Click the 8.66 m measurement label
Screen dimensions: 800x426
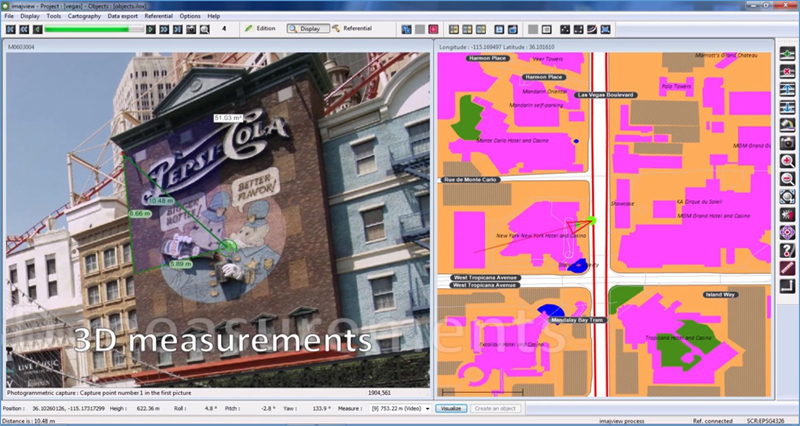coord(138,213)
